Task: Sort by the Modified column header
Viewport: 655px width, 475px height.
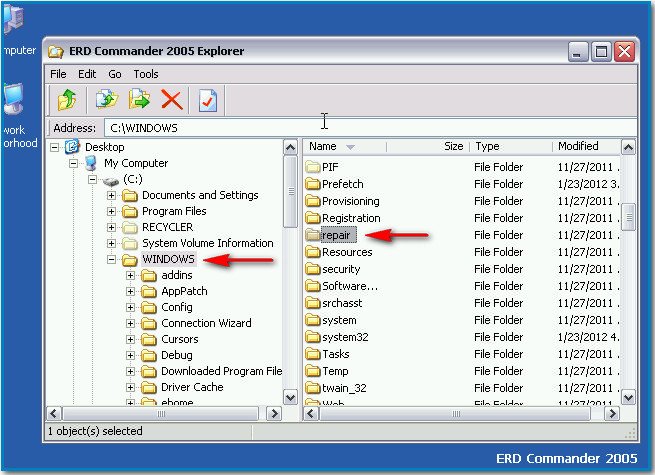Action: (586, 146)
